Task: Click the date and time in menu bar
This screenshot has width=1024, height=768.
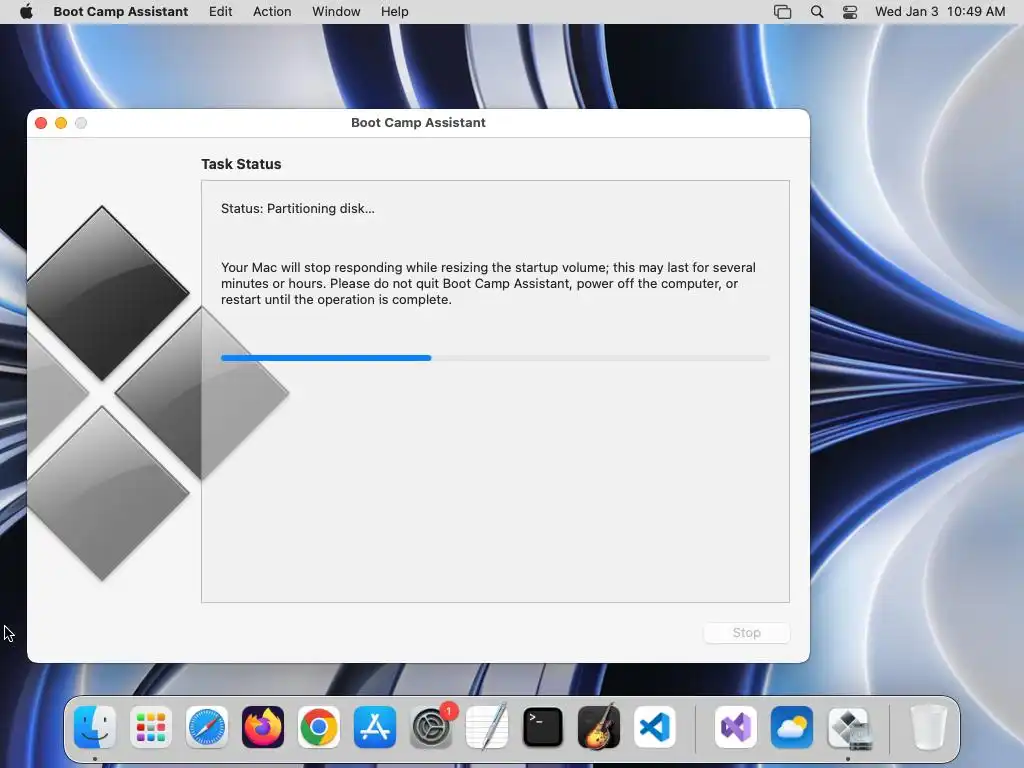Action: click(940, 12)
